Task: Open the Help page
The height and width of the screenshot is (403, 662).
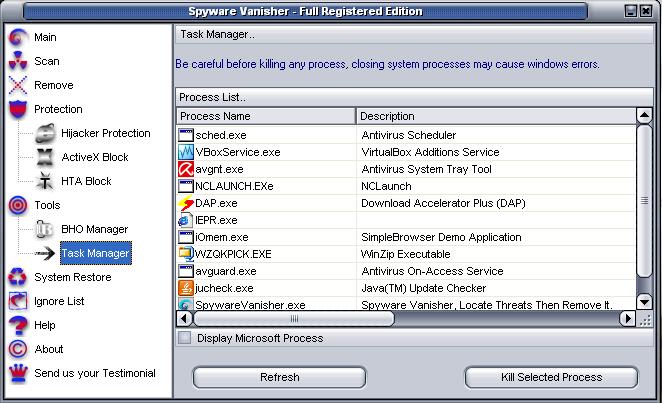Action: [x=45, y=325]
